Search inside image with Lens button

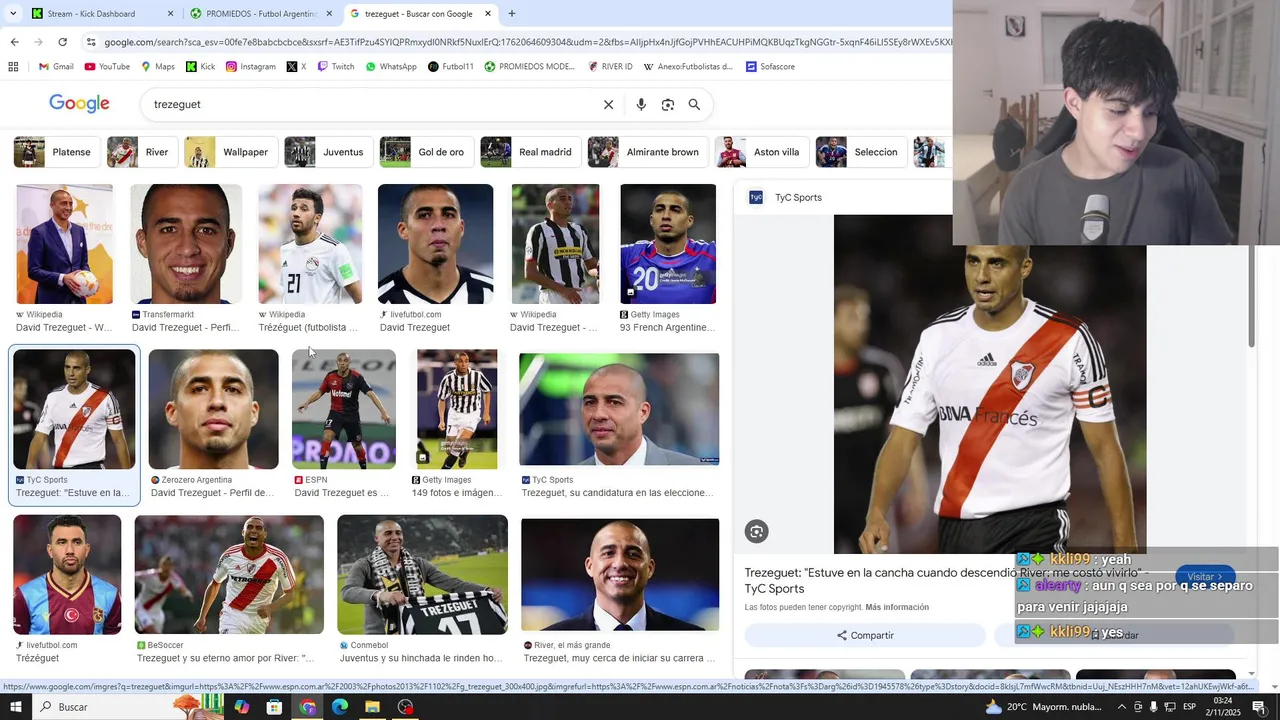pos(757,532)
